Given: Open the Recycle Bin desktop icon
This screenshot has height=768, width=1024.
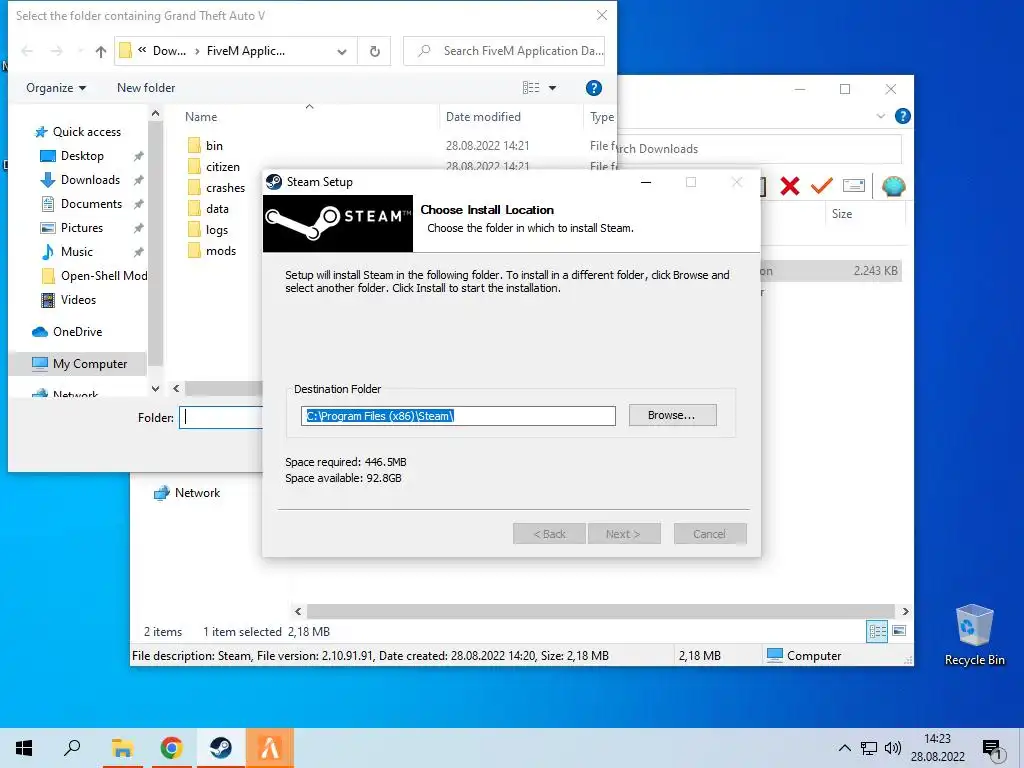Looking at the screenshot, I should click(x=974, y=635).
